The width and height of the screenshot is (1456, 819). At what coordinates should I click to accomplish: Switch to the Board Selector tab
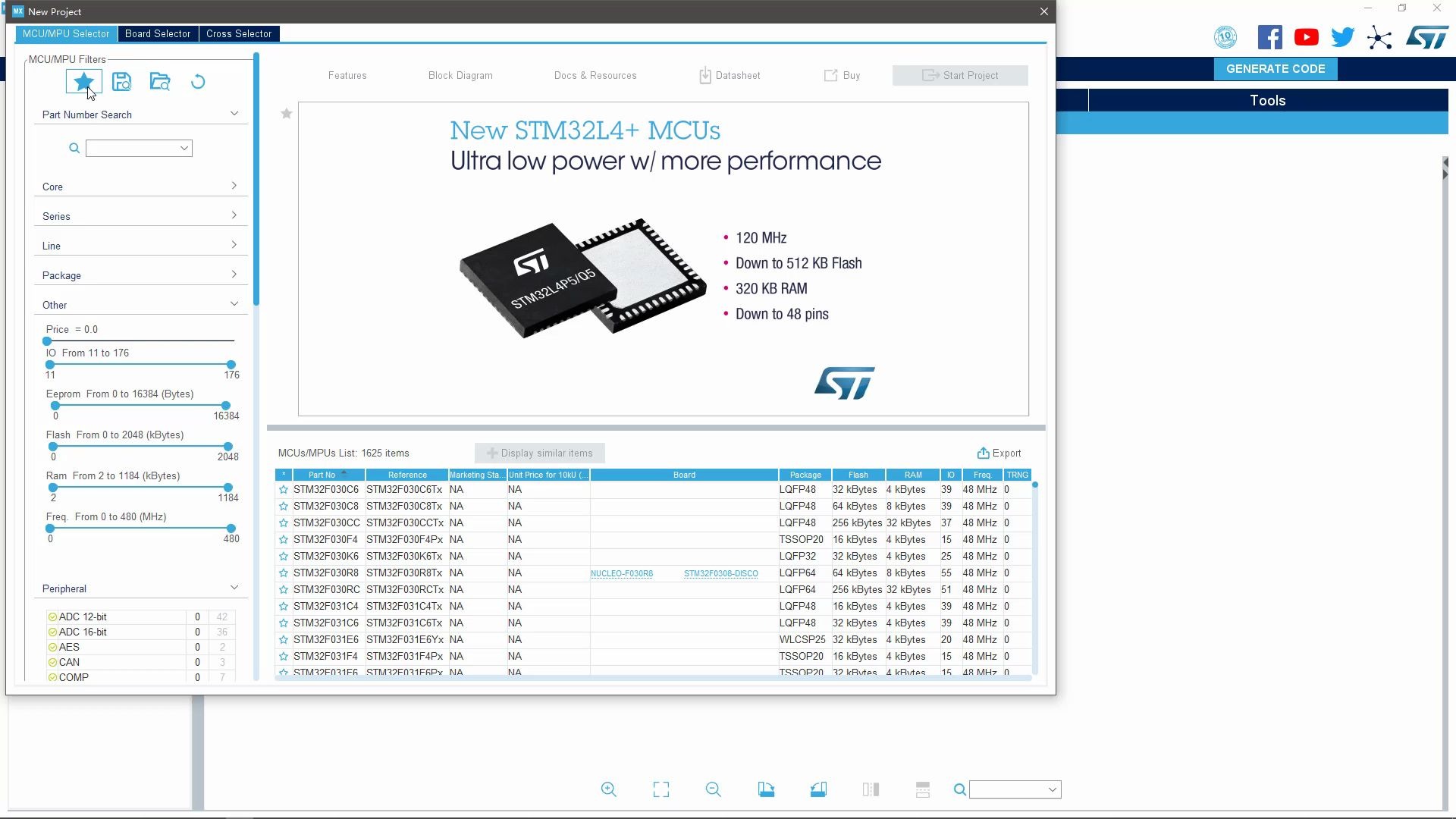pos(158,33)
